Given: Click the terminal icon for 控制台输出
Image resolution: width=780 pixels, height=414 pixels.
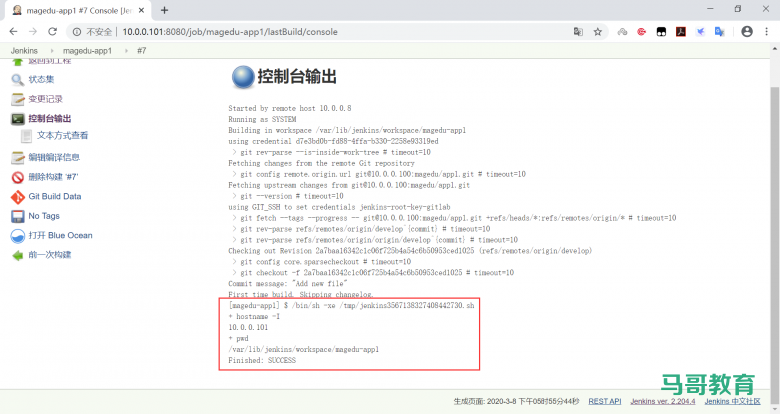Looking at the screenshot, I should click(17, 118).
